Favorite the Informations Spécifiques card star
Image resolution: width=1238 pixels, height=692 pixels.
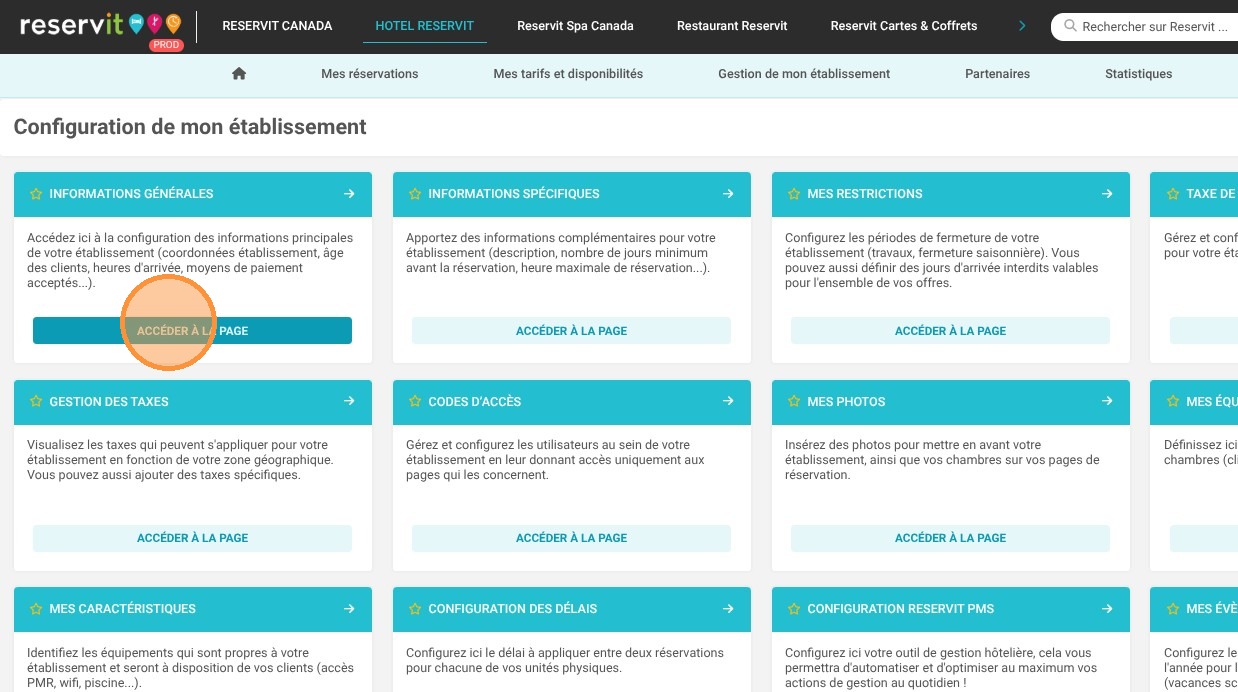tap(415, 194)
